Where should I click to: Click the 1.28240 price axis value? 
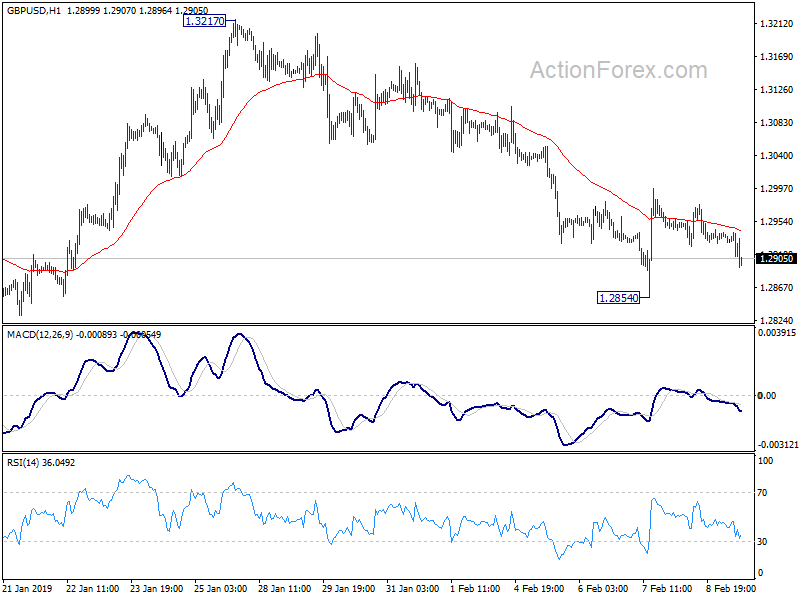click(x=777, y=320)
